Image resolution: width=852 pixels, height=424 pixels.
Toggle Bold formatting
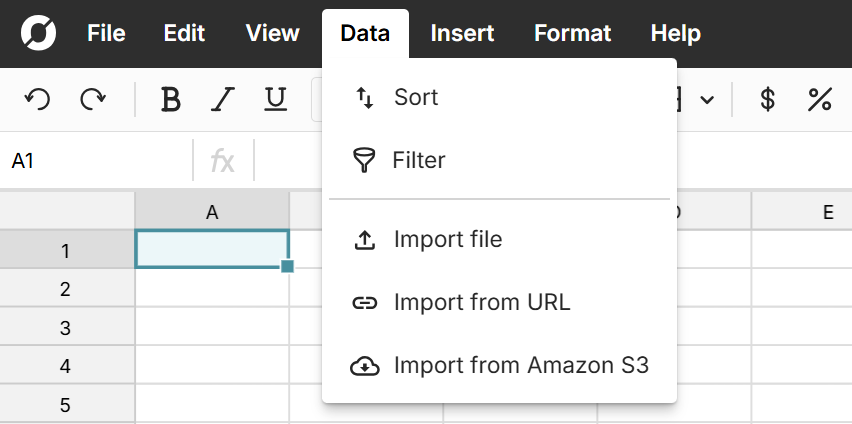coord(171,99)
